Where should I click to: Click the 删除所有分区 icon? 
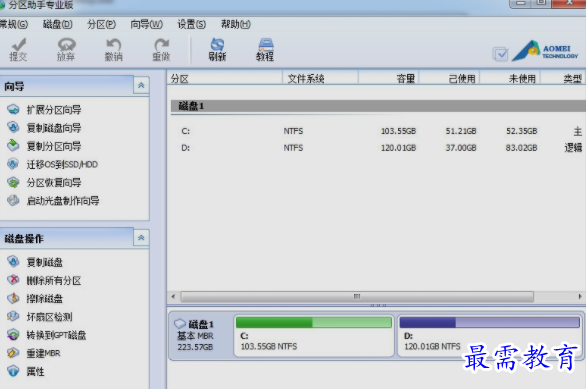coord(13,280)
